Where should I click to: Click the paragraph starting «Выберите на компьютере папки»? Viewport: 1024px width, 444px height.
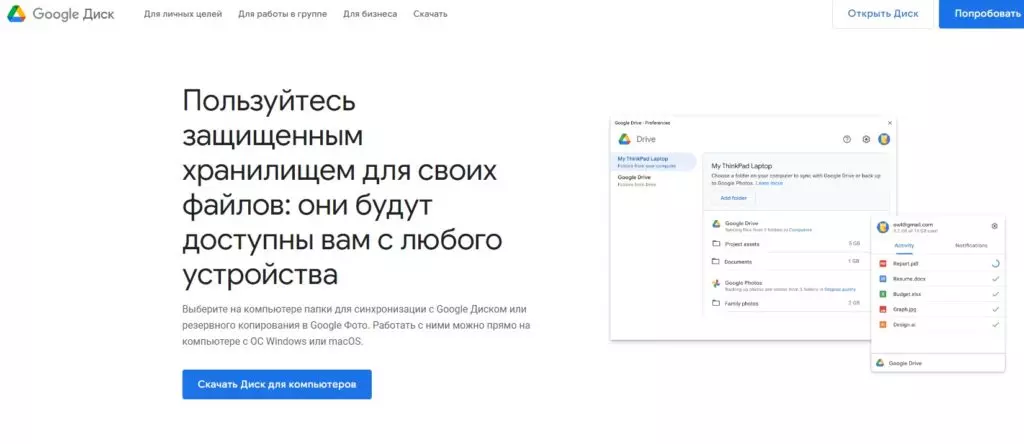point(357,325)
